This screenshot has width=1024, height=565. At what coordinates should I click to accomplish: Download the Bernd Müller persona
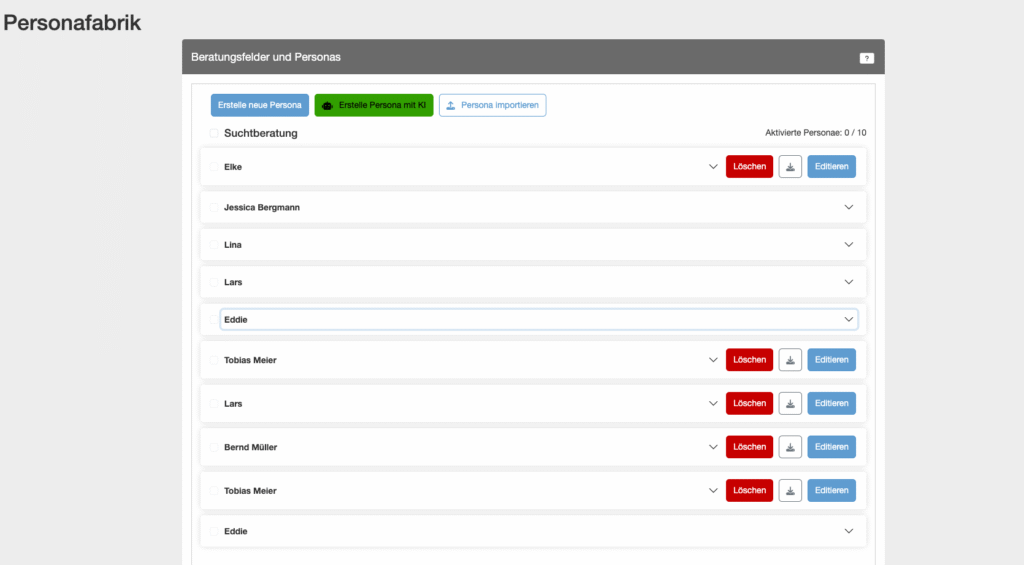790,447
